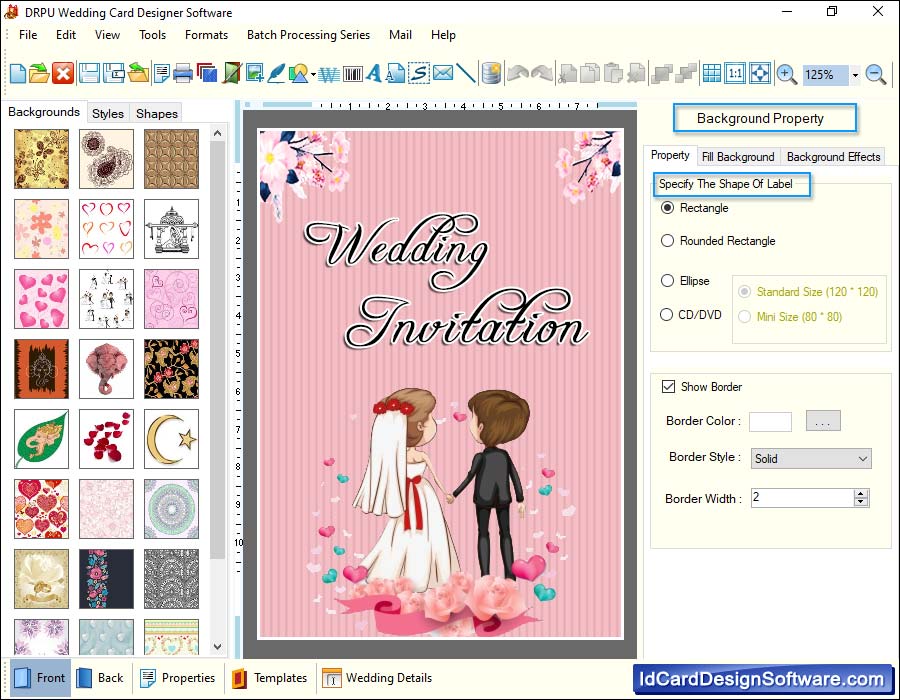Viewport: 900px width, 700px height.
Task: Open the Templates button in bottom bar
Action: click(269, 678)
